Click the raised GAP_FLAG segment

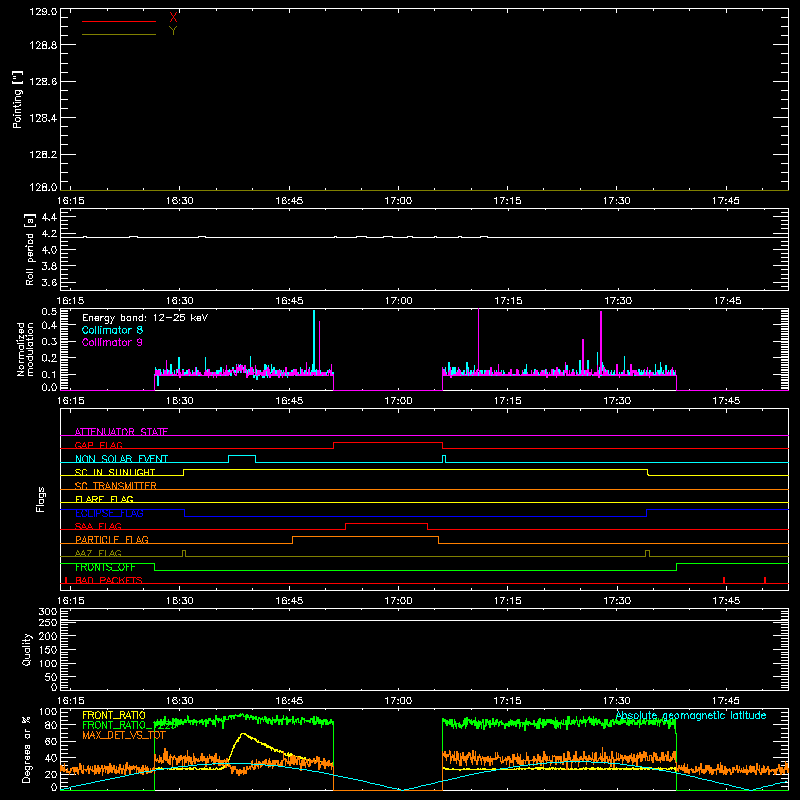(388, 442)
